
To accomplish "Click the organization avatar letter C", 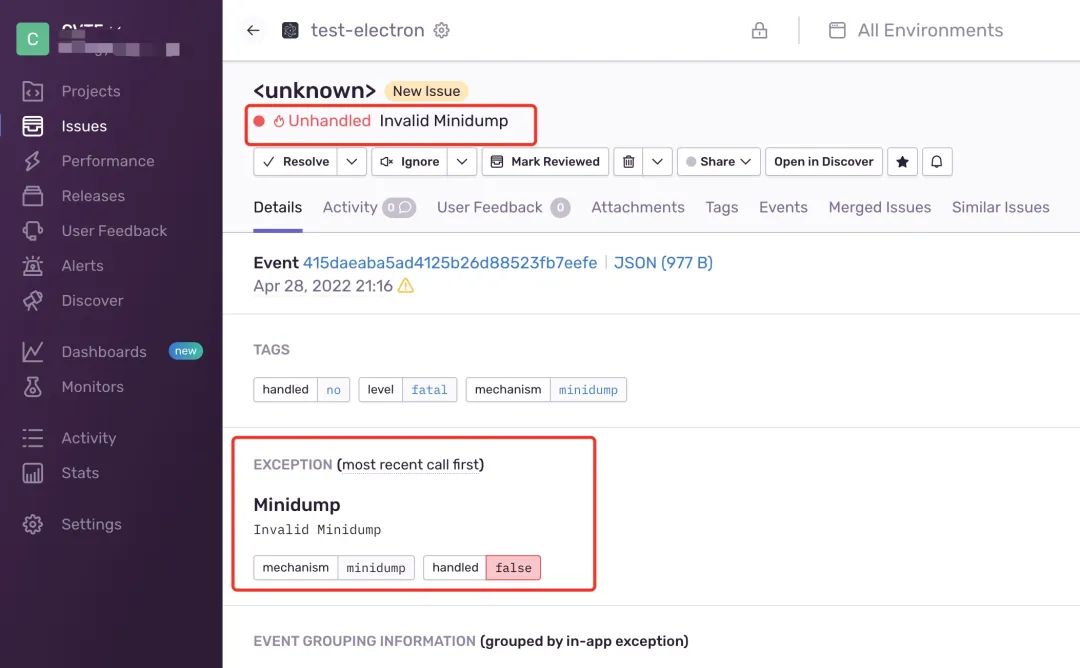I will [32, 39].
